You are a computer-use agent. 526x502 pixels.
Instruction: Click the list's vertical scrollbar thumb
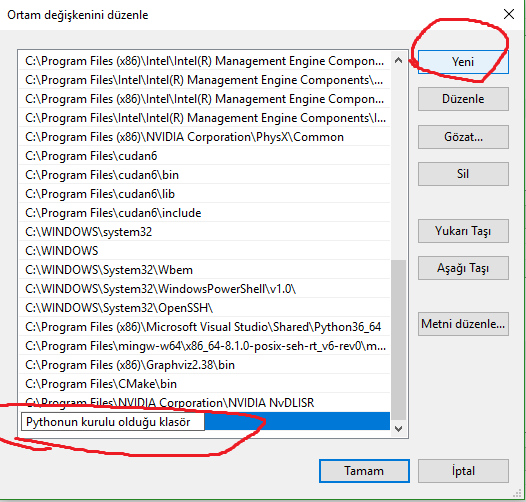click(398, 340)
